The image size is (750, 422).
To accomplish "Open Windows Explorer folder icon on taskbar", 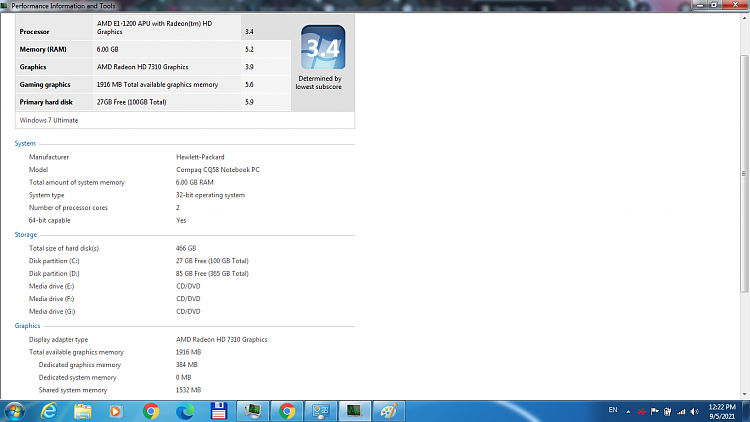I will tap(82, 411).
